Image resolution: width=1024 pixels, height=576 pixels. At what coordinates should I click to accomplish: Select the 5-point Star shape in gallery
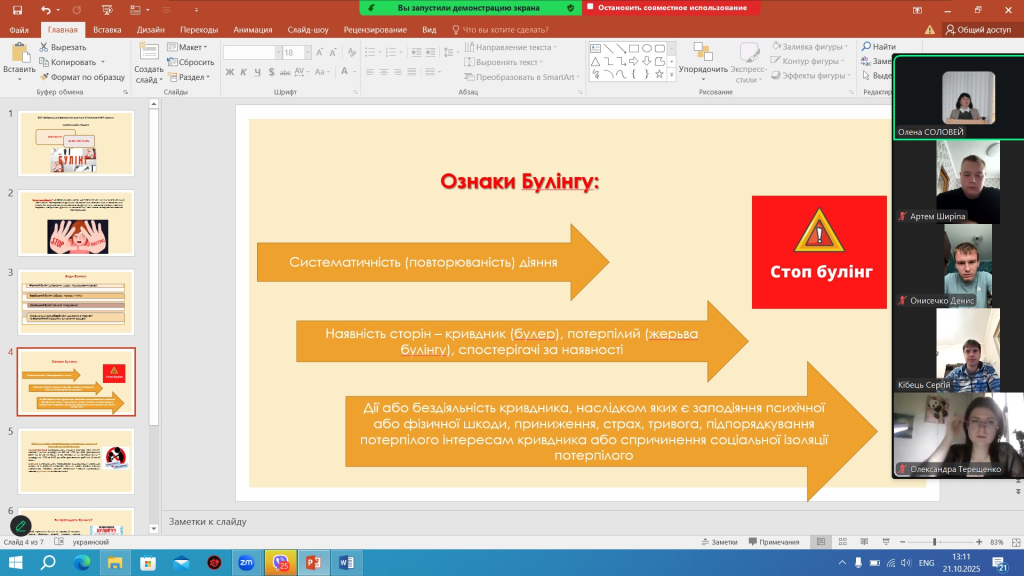pyautogui.click(x=659, y=74)
